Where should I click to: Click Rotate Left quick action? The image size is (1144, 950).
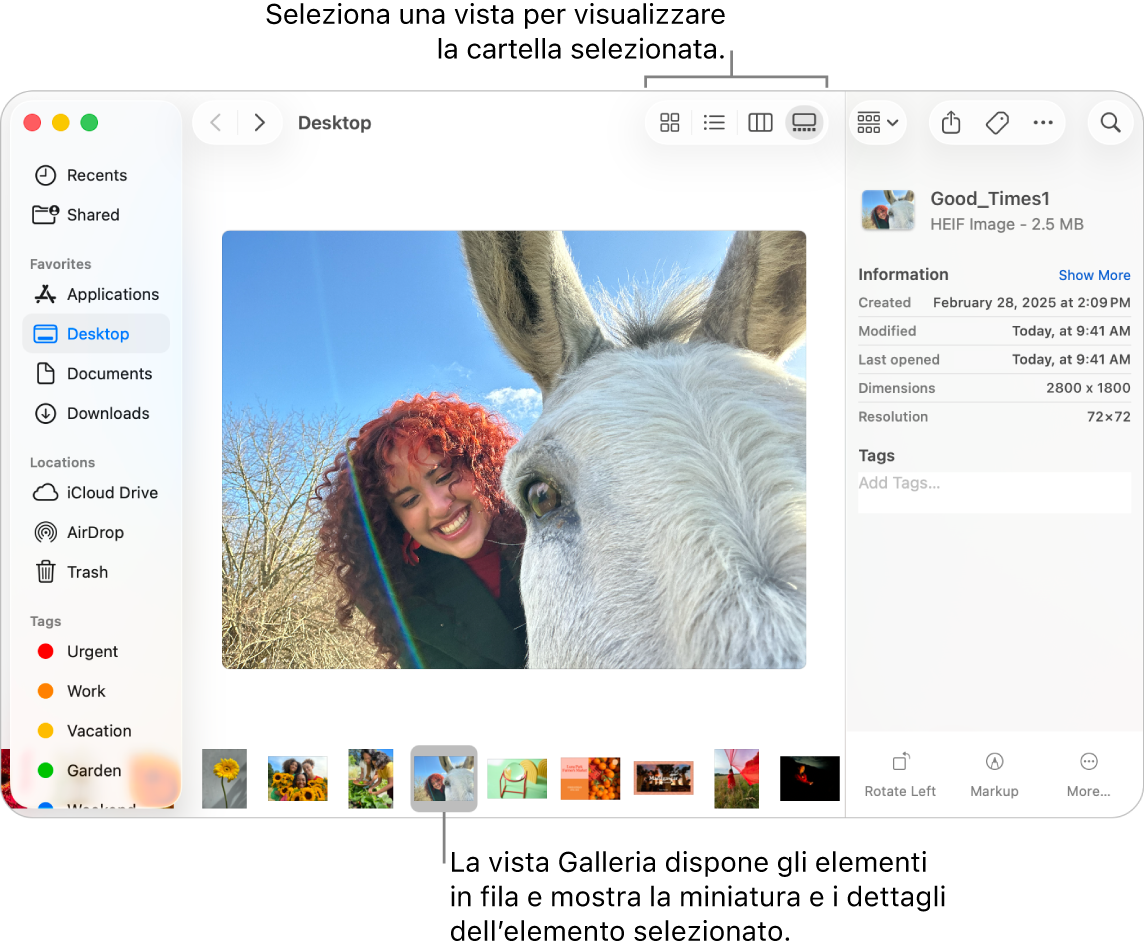tap(900, 775)
